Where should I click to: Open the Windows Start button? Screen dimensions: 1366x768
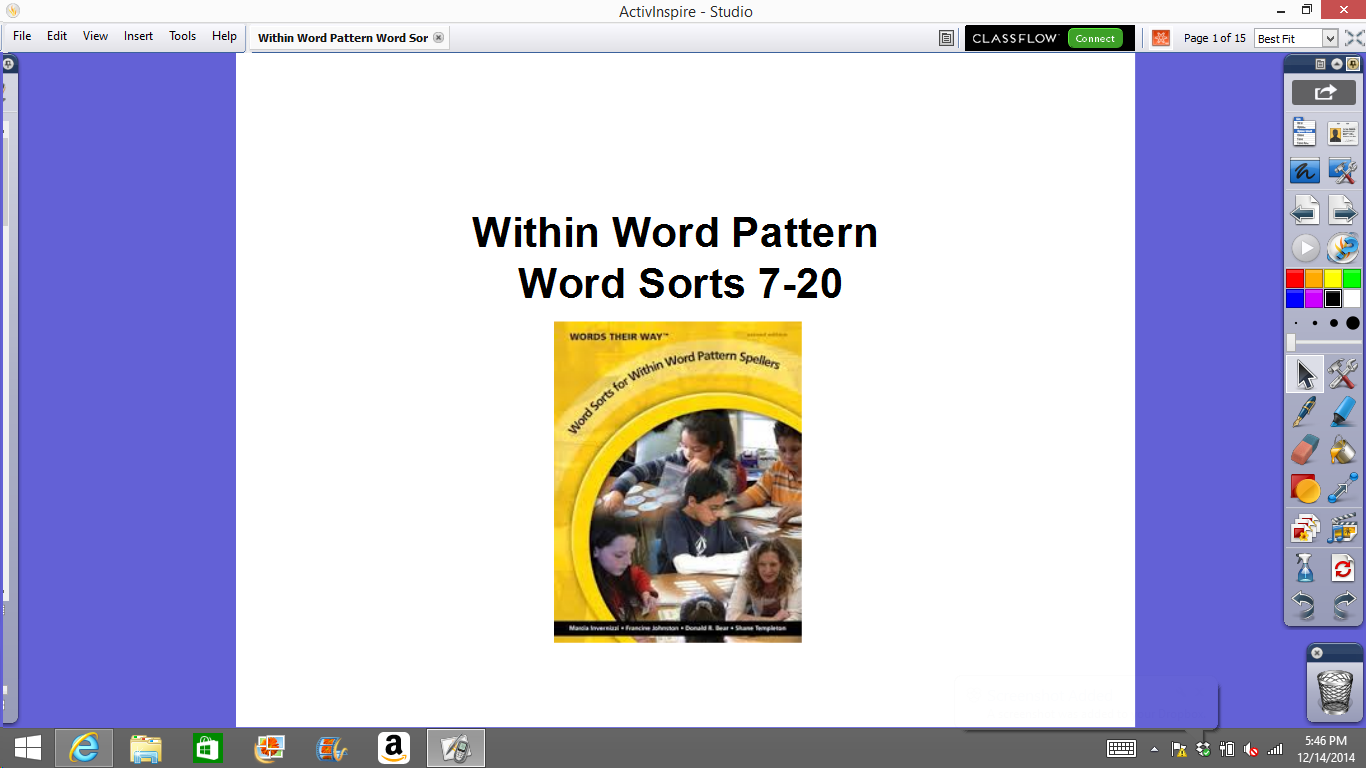tap(27, 748)
